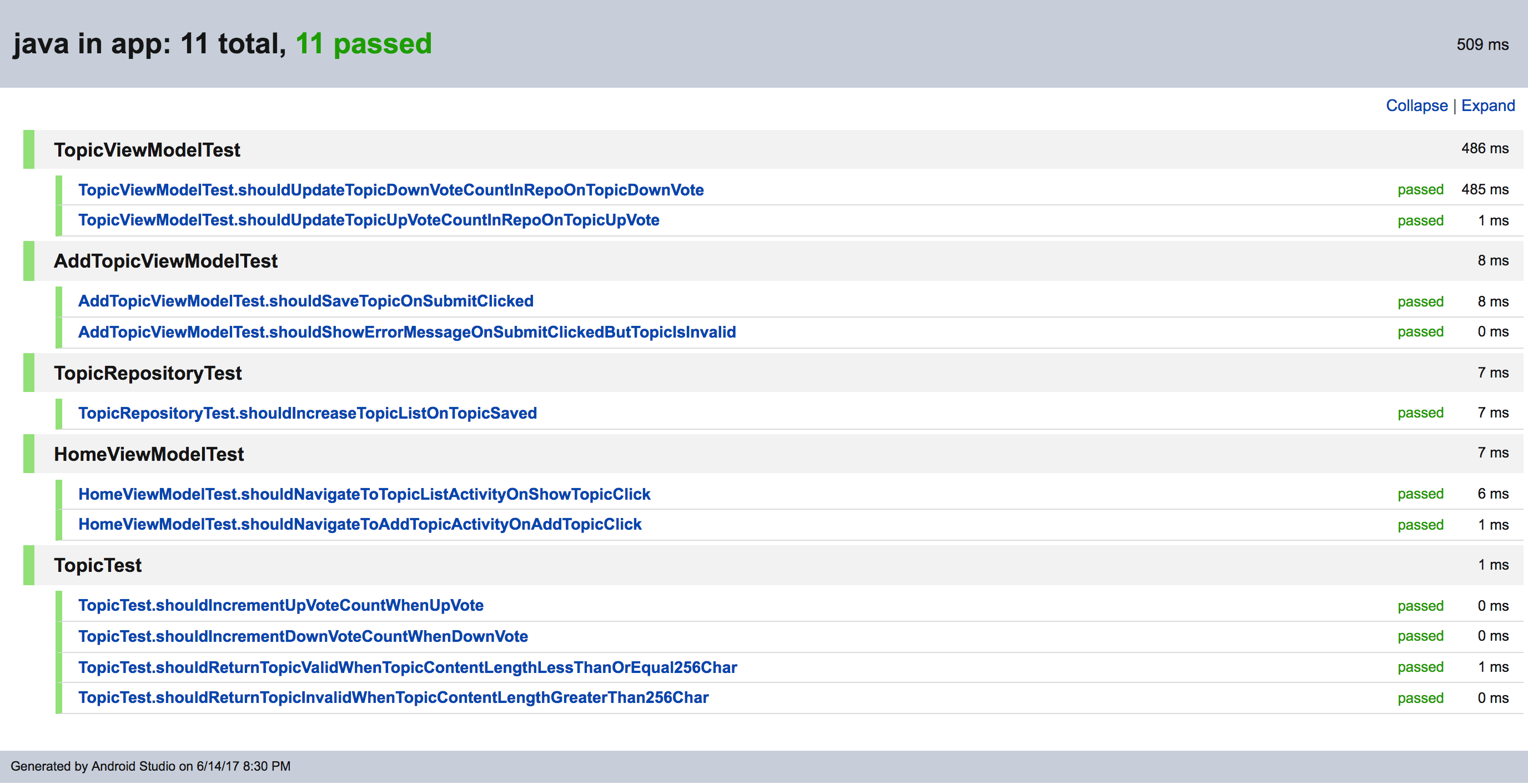1528x784 pixels.
Task: Open GreaterThan256Char topic invalid test
Action: point(393,698)
